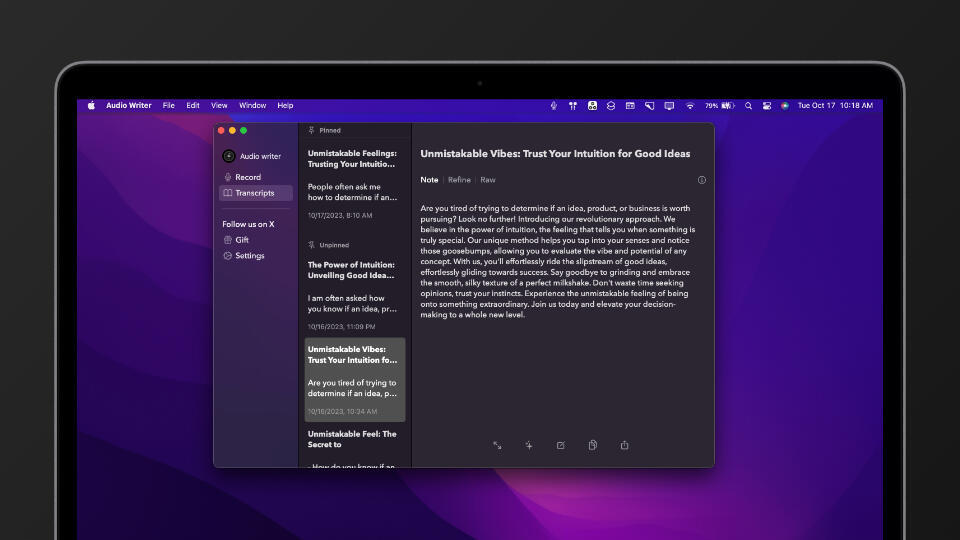Open Settings in the sidebar

point(249,256)
